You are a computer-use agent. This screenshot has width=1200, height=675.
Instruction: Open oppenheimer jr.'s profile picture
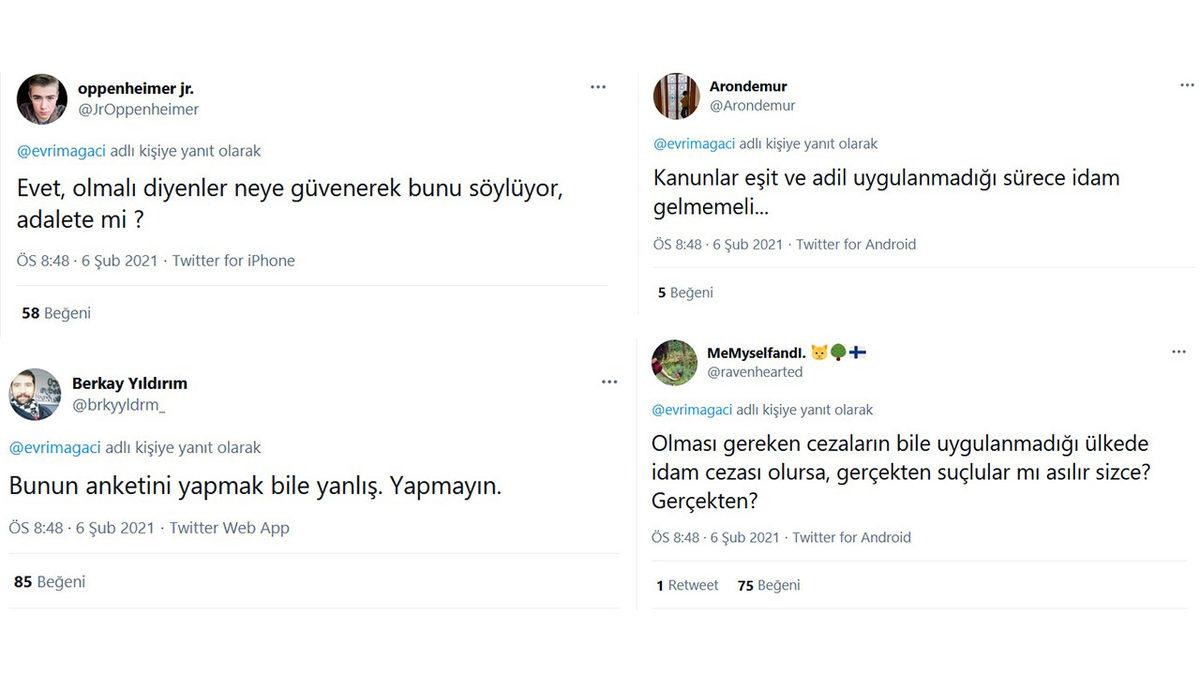click(41, 99)
